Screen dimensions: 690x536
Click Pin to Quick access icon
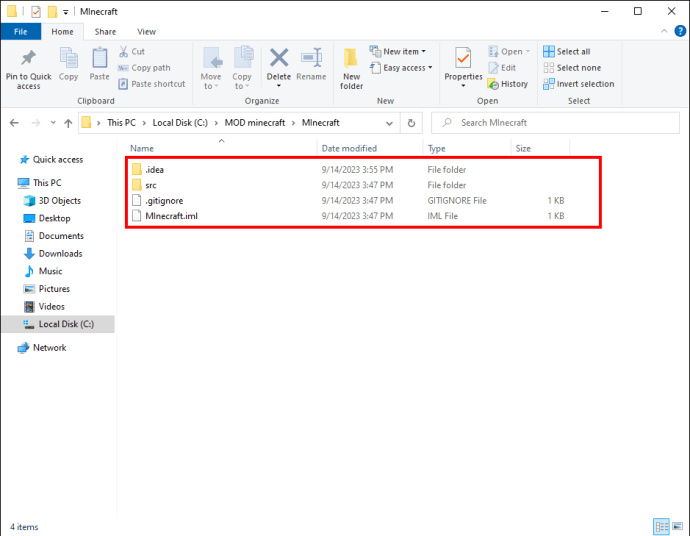28,58
